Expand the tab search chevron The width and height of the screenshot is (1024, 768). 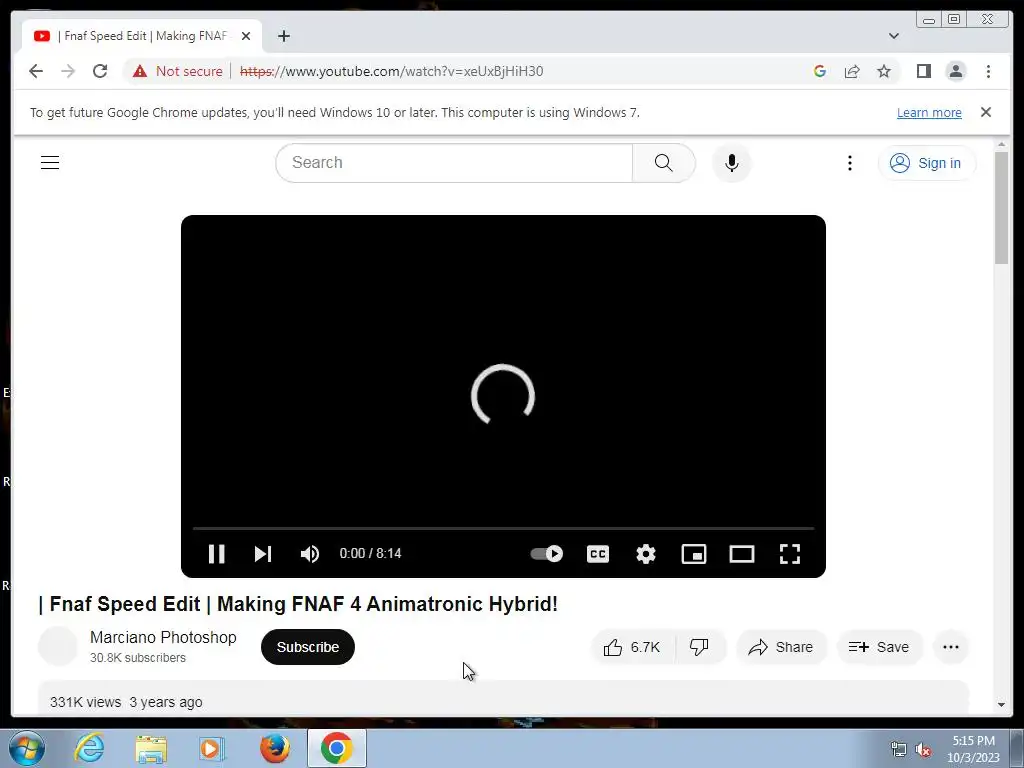coord(894,36)
